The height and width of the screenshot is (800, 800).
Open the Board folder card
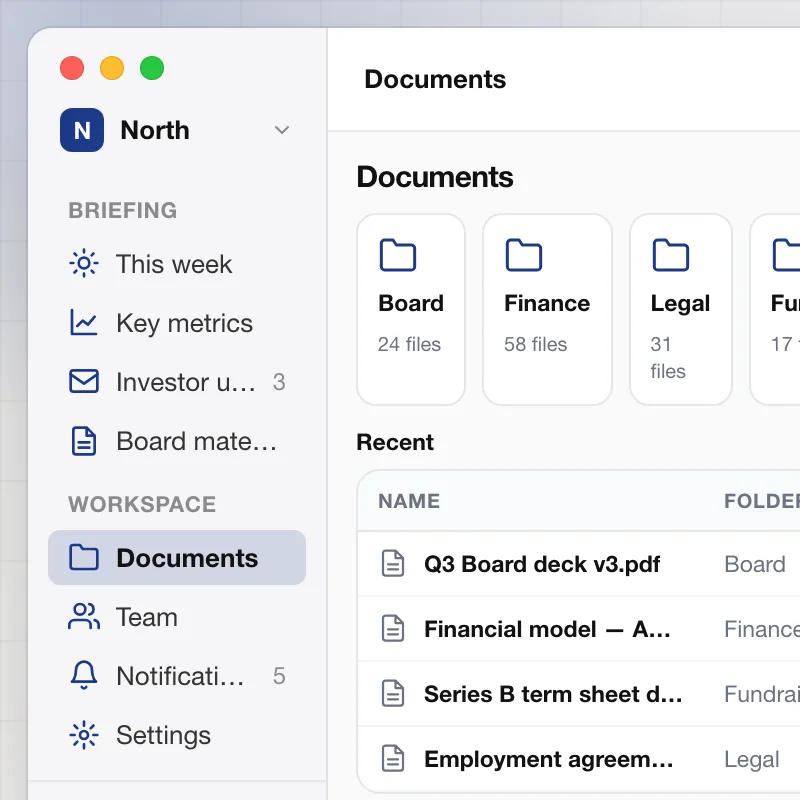(411, 309)
